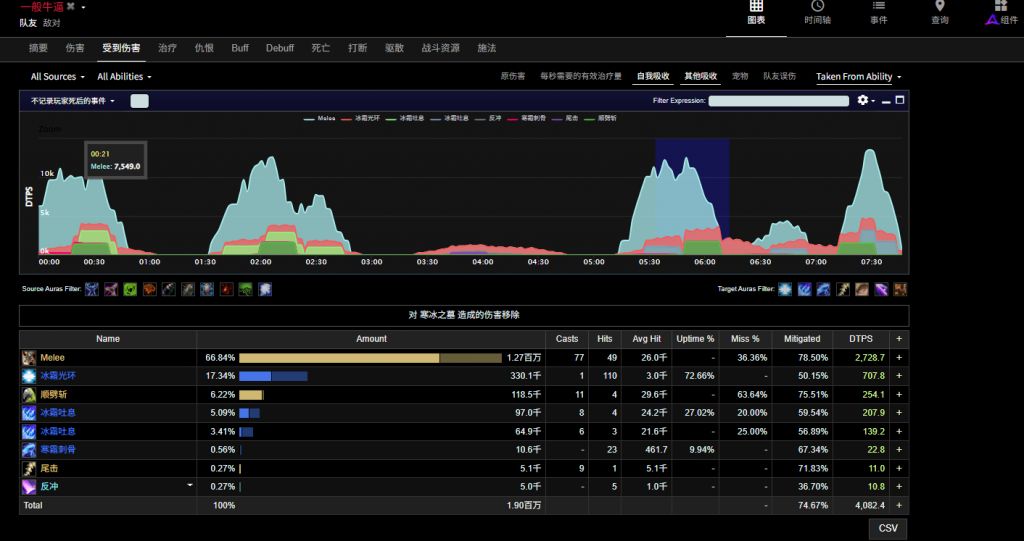1024x541 pixels.
Task: Open the Taken From Ability dropdown
Action: (858, 77)
